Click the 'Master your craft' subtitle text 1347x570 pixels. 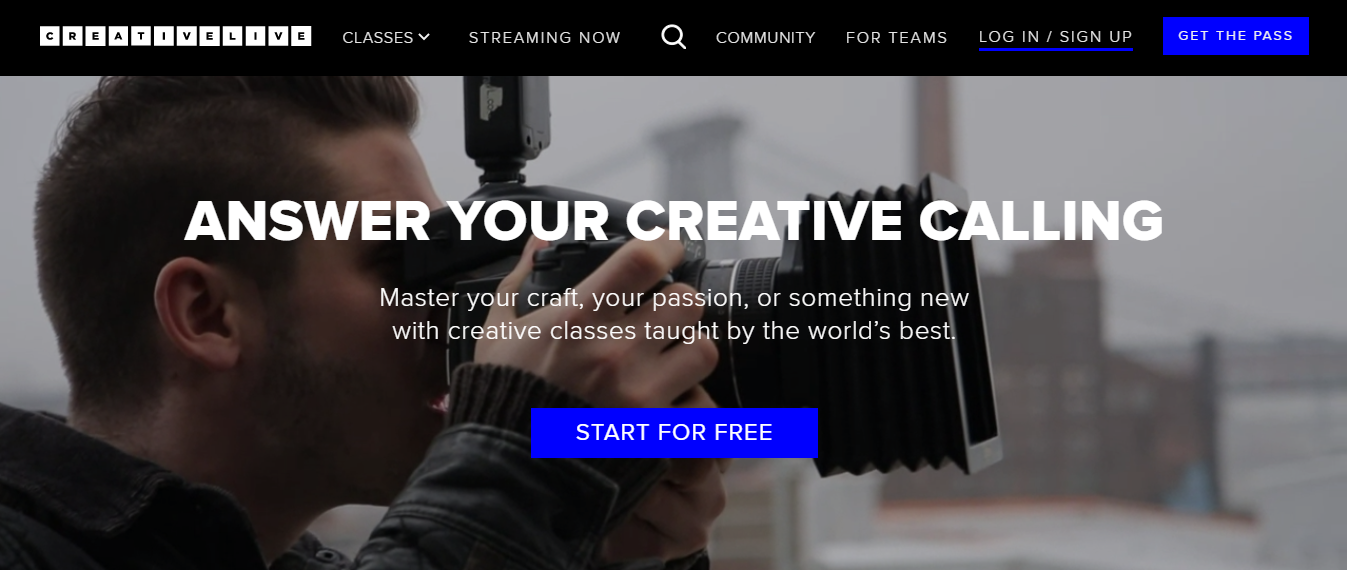pyautogui.click(x=674, y=314)
